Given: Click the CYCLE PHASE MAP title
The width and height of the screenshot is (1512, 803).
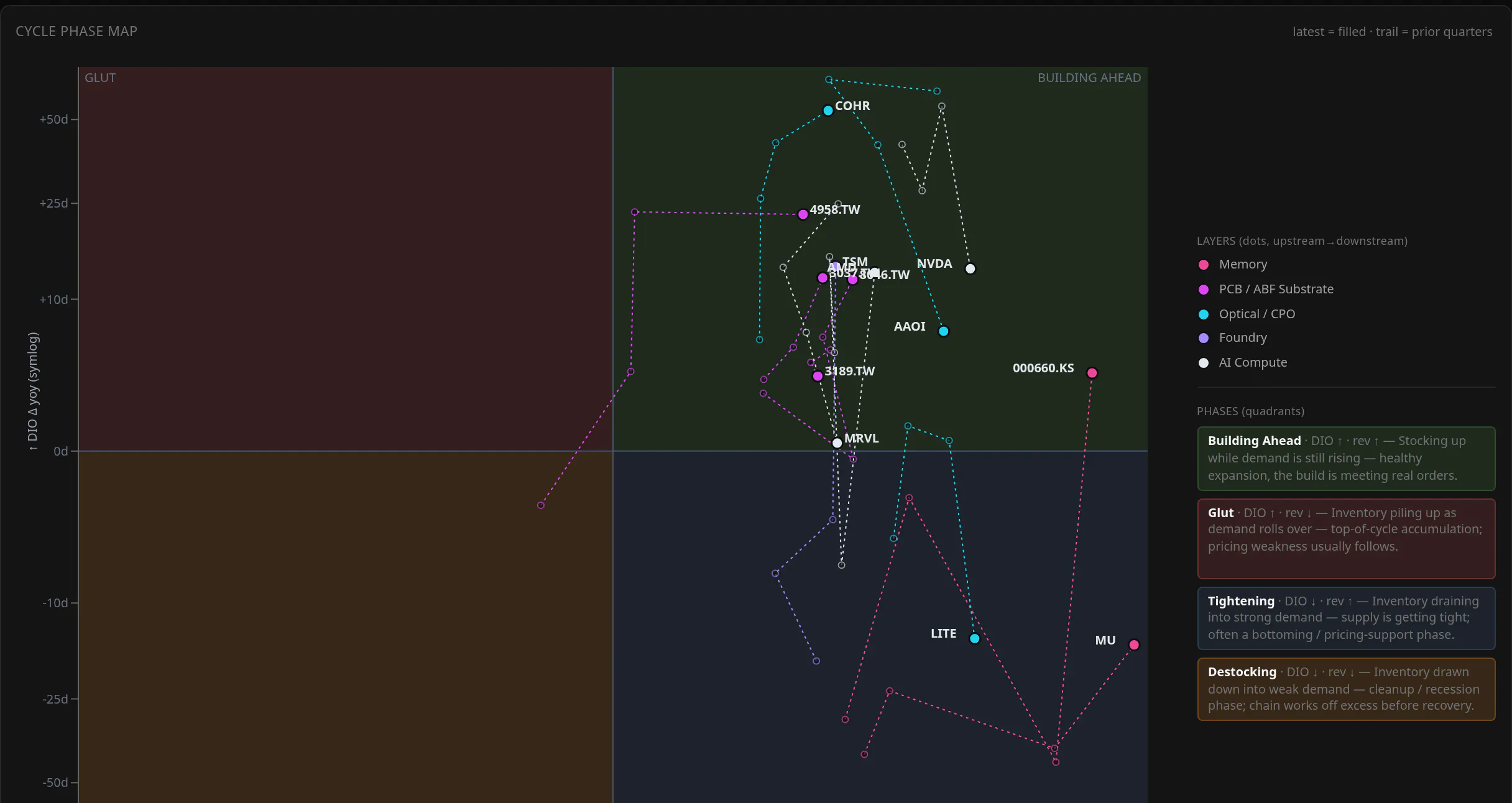Looking at the screenshot, I should tap(76, 31).
